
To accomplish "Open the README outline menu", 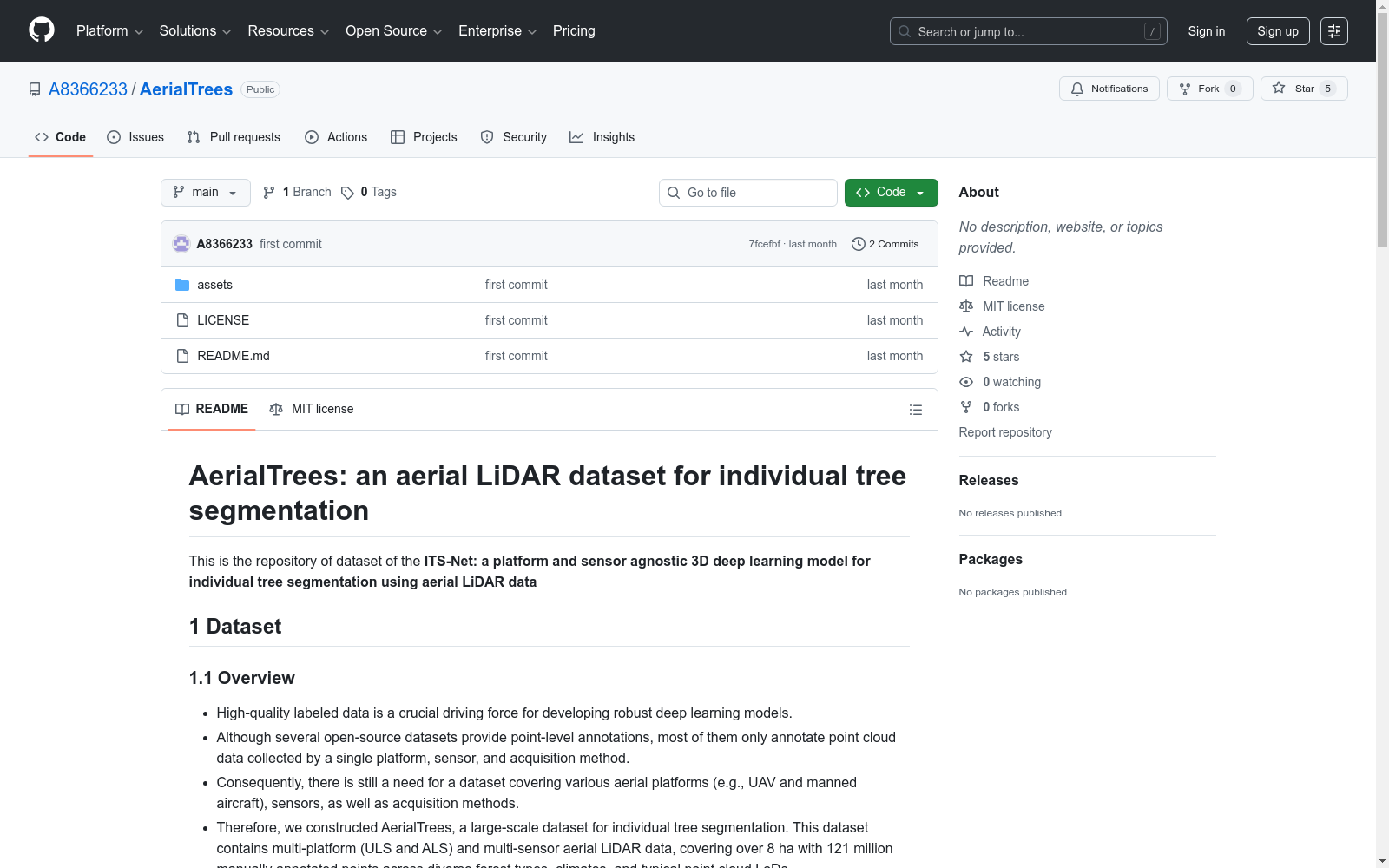I will point(915,410).
